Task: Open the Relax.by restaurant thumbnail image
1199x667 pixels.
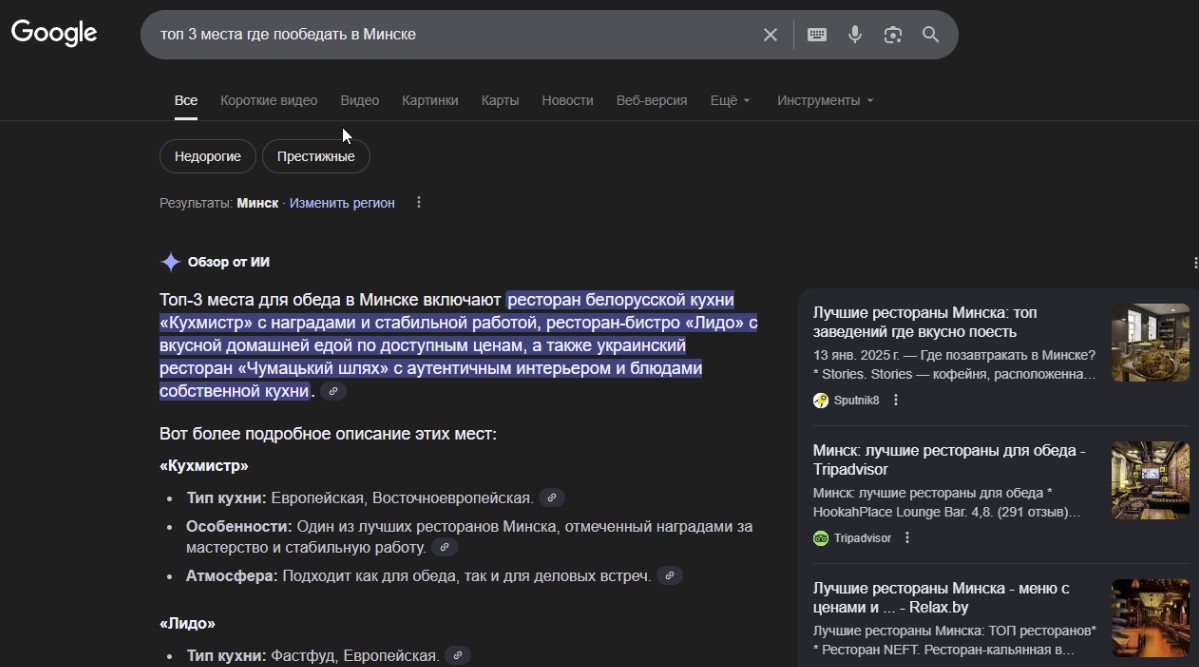Action: (x=1150, y=618)
